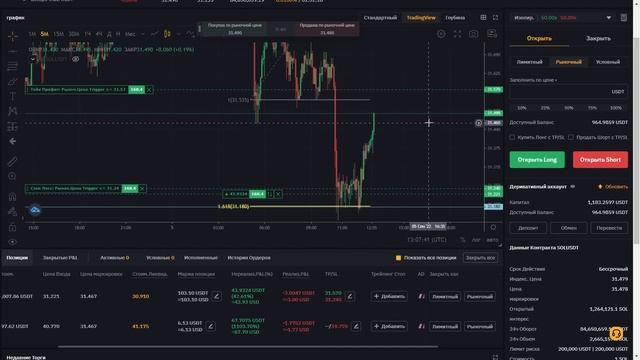640x360 pixels.
Task: Choose Рыночный order type
Action: (569, 62)
